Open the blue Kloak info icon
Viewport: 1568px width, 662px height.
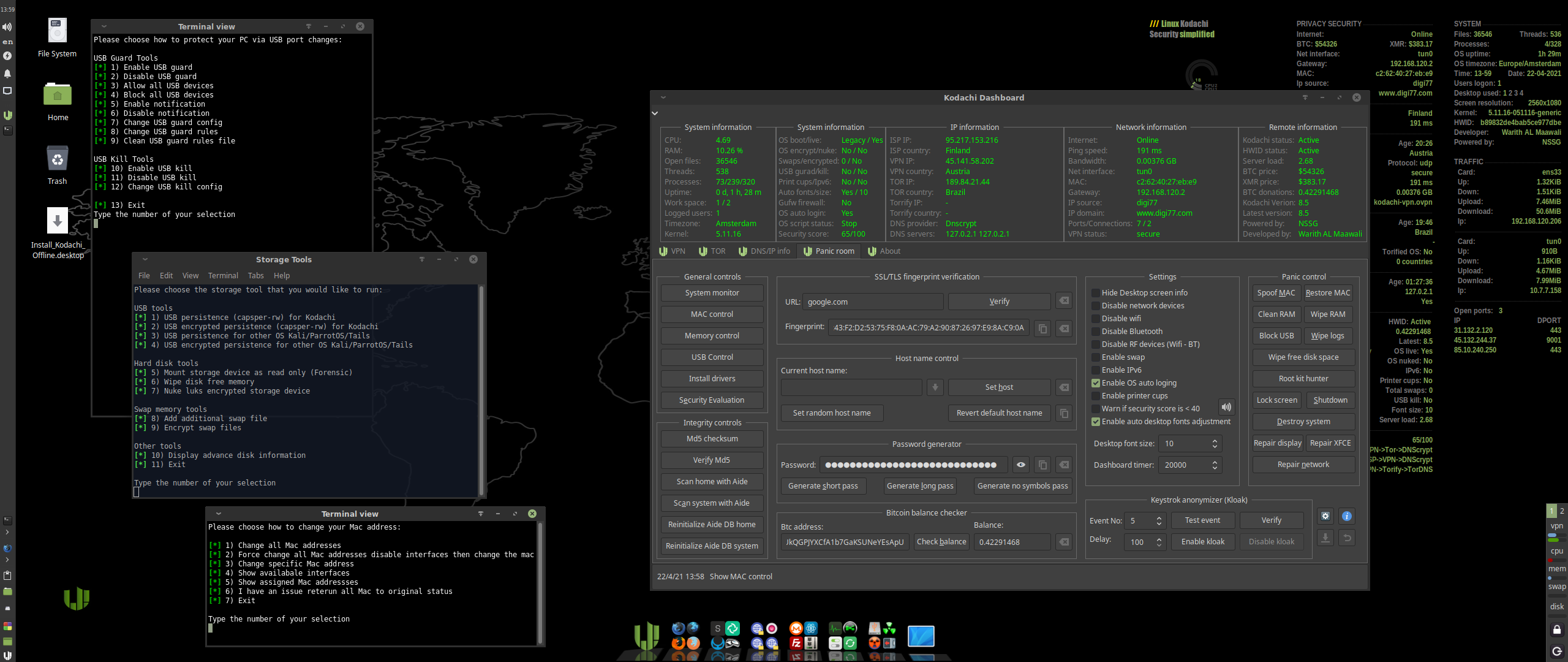point(1347,516)
